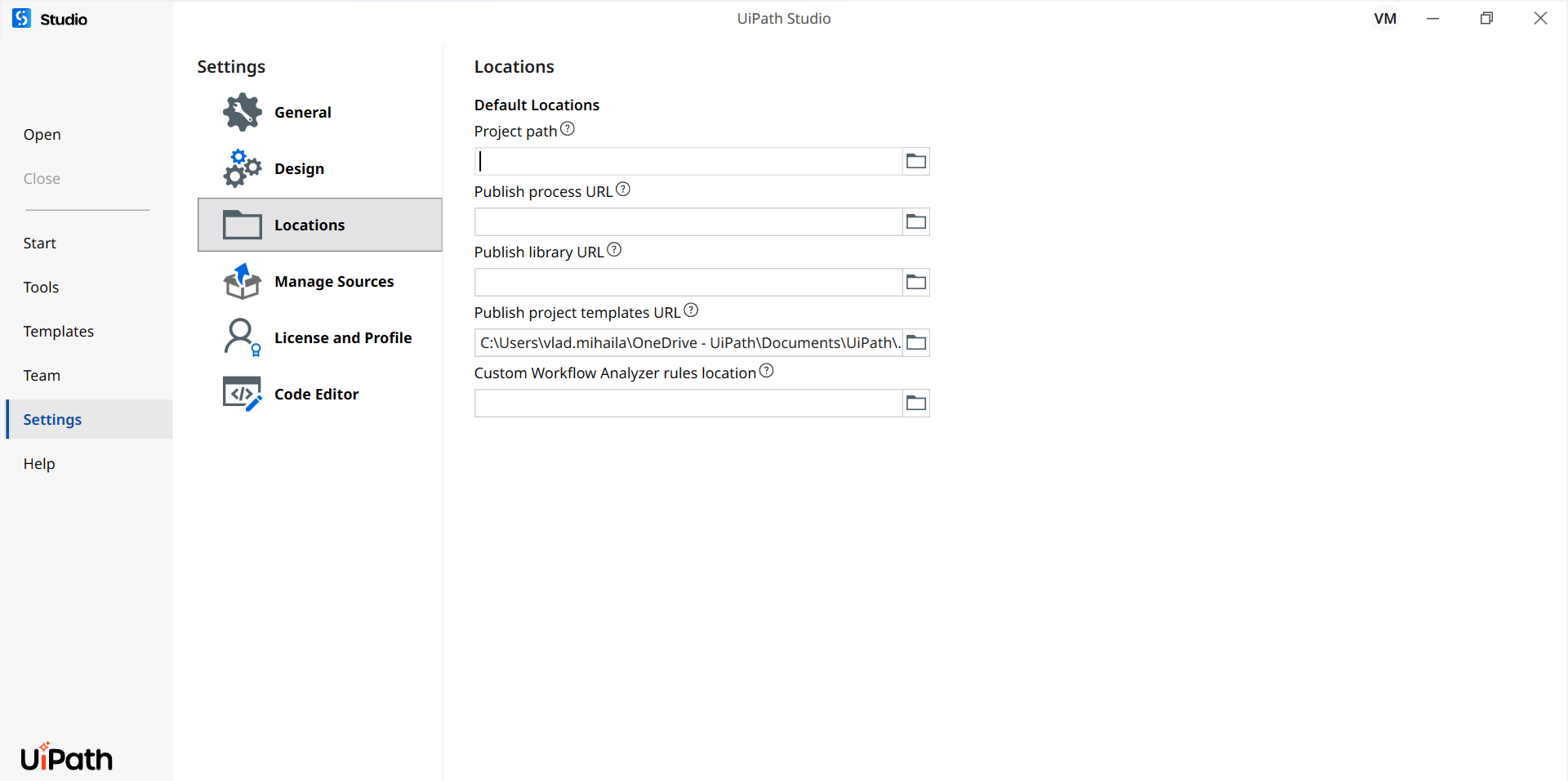Viewport: 1568px width, 781px height.
Task: Click the Help menu item
Action: pos(39,464)
